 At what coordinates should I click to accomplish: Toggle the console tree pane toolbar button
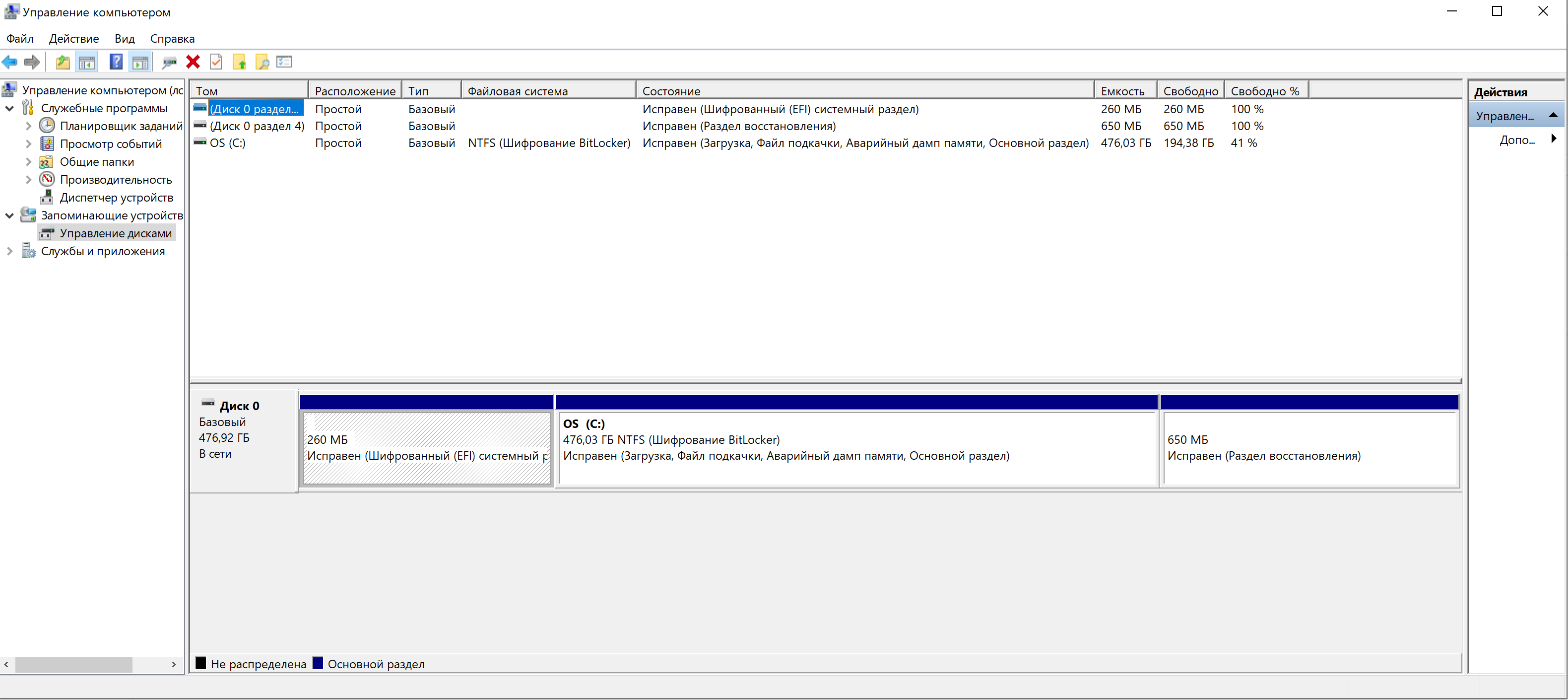pos(87,62)
